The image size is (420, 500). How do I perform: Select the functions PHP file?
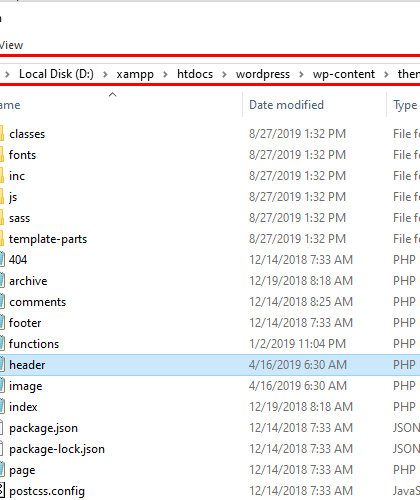34,344
